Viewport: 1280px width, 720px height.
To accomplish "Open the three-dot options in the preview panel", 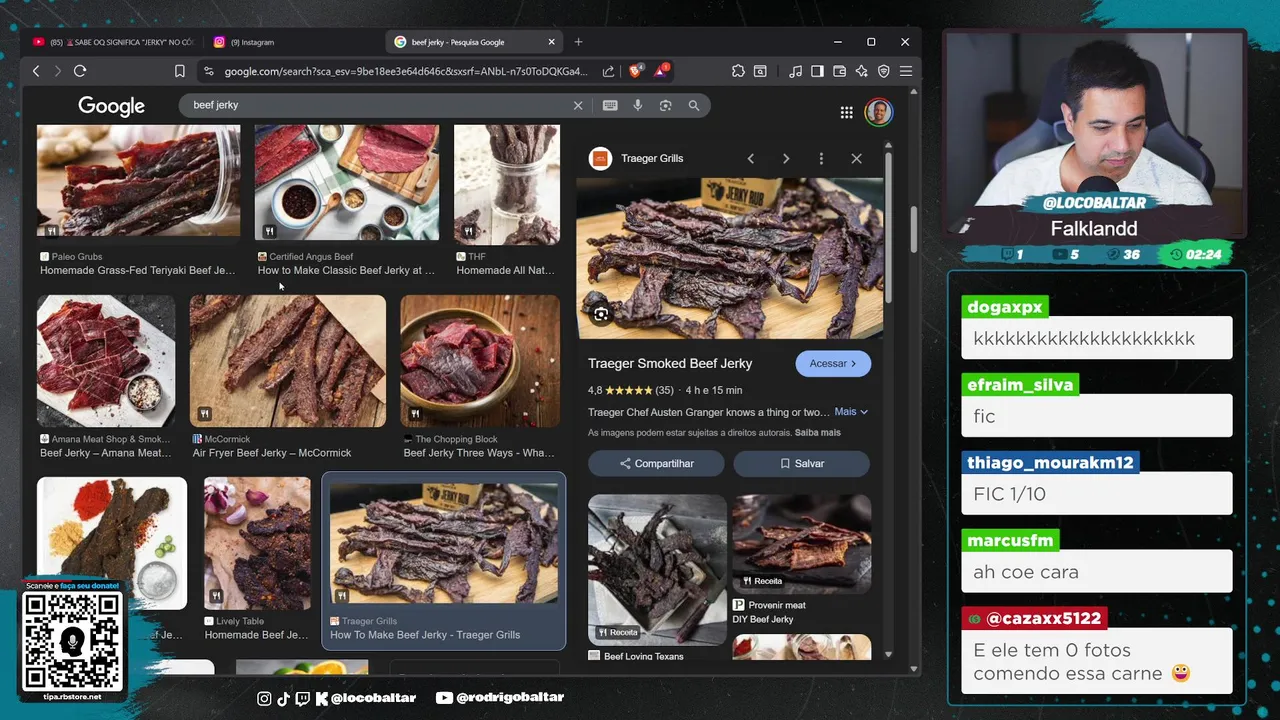I will (x=821, y=158).
